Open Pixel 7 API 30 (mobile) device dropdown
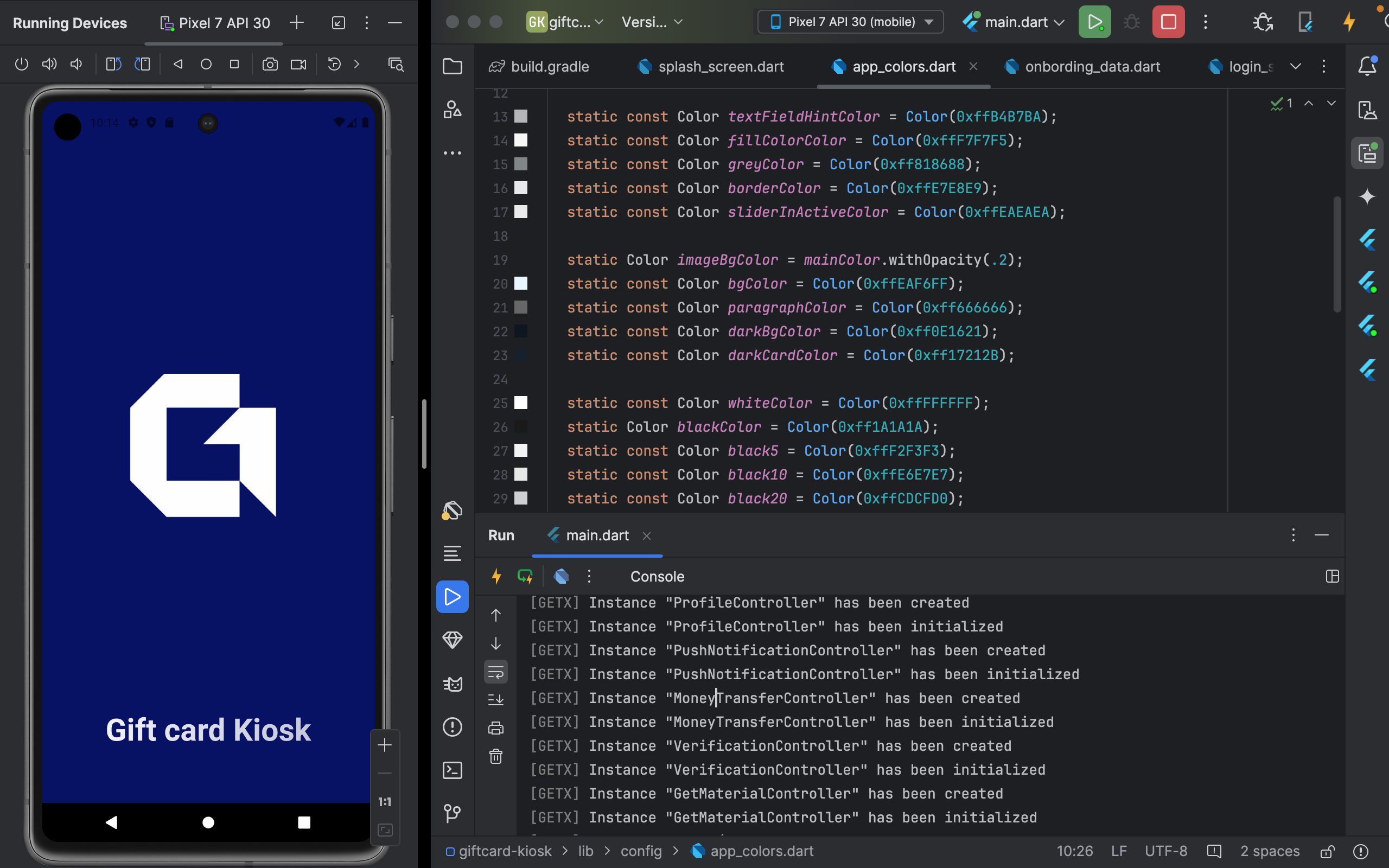1389x868 pixels. pyautogui.click(x=851, y=22)
